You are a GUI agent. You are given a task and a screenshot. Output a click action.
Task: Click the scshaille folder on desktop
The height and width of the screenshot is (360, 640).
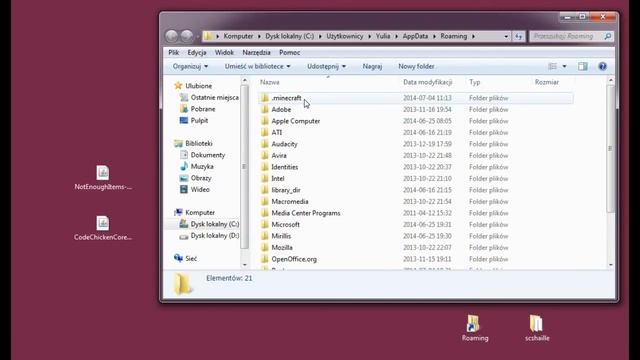coord(537,328)
